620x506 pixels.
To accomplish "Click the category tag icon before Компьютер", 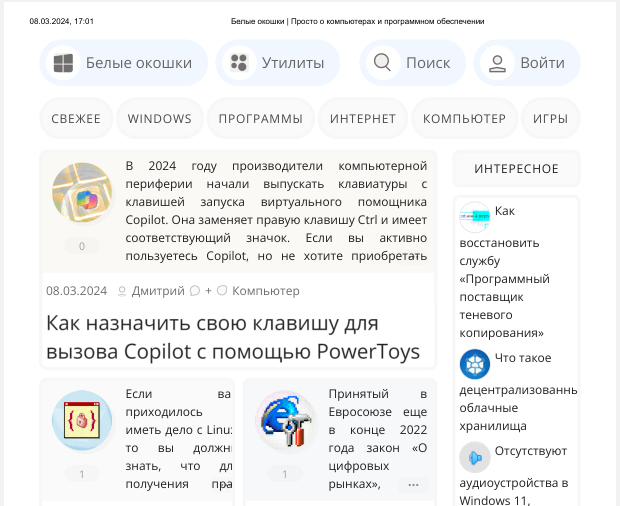I will (x=222, y=291).
